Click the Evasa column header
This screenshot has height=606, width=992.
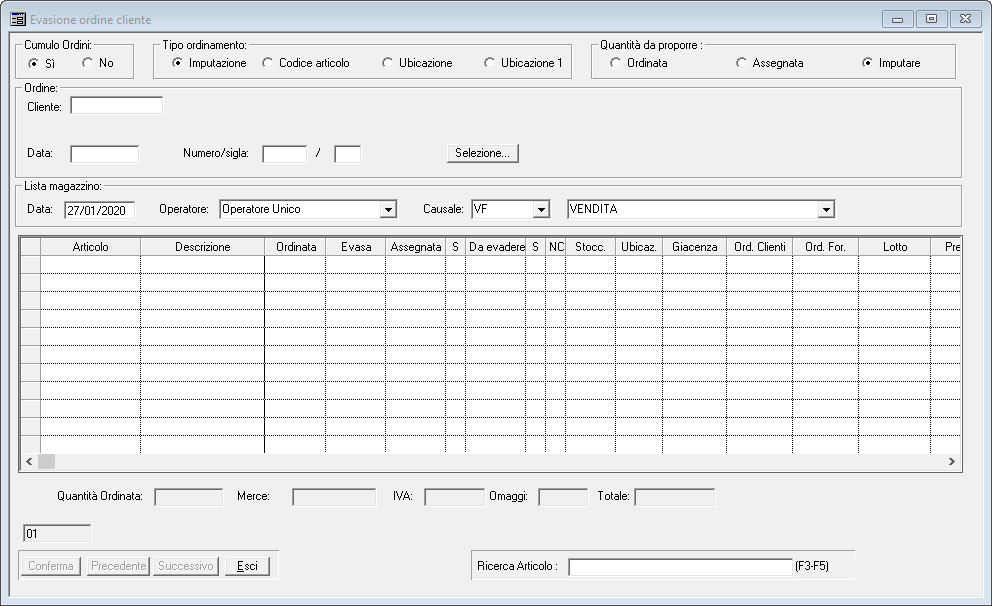point(356,247)
